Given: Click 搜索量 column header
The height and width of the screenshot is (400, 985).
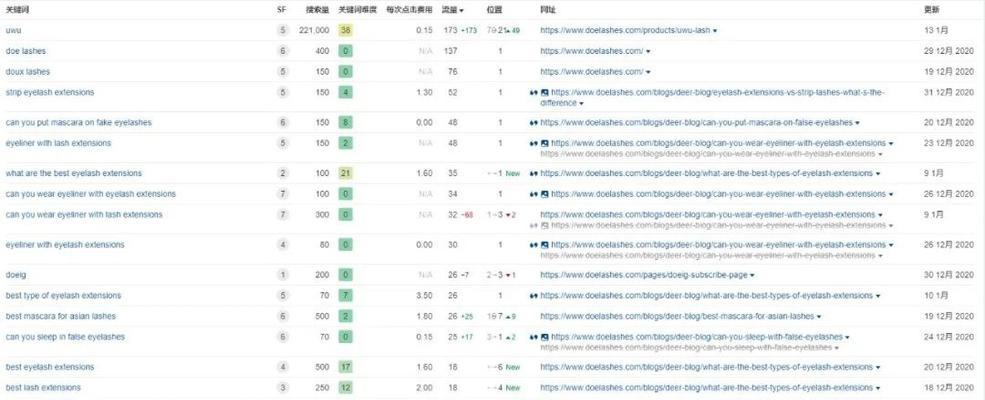Looking at the screenshot, I should (x=317, y=10).
